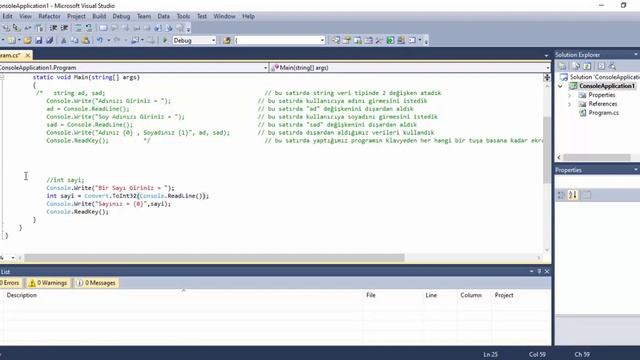Open the Build menu
The width and height of the screenshot is (640, 360).
tap(99, 16)
